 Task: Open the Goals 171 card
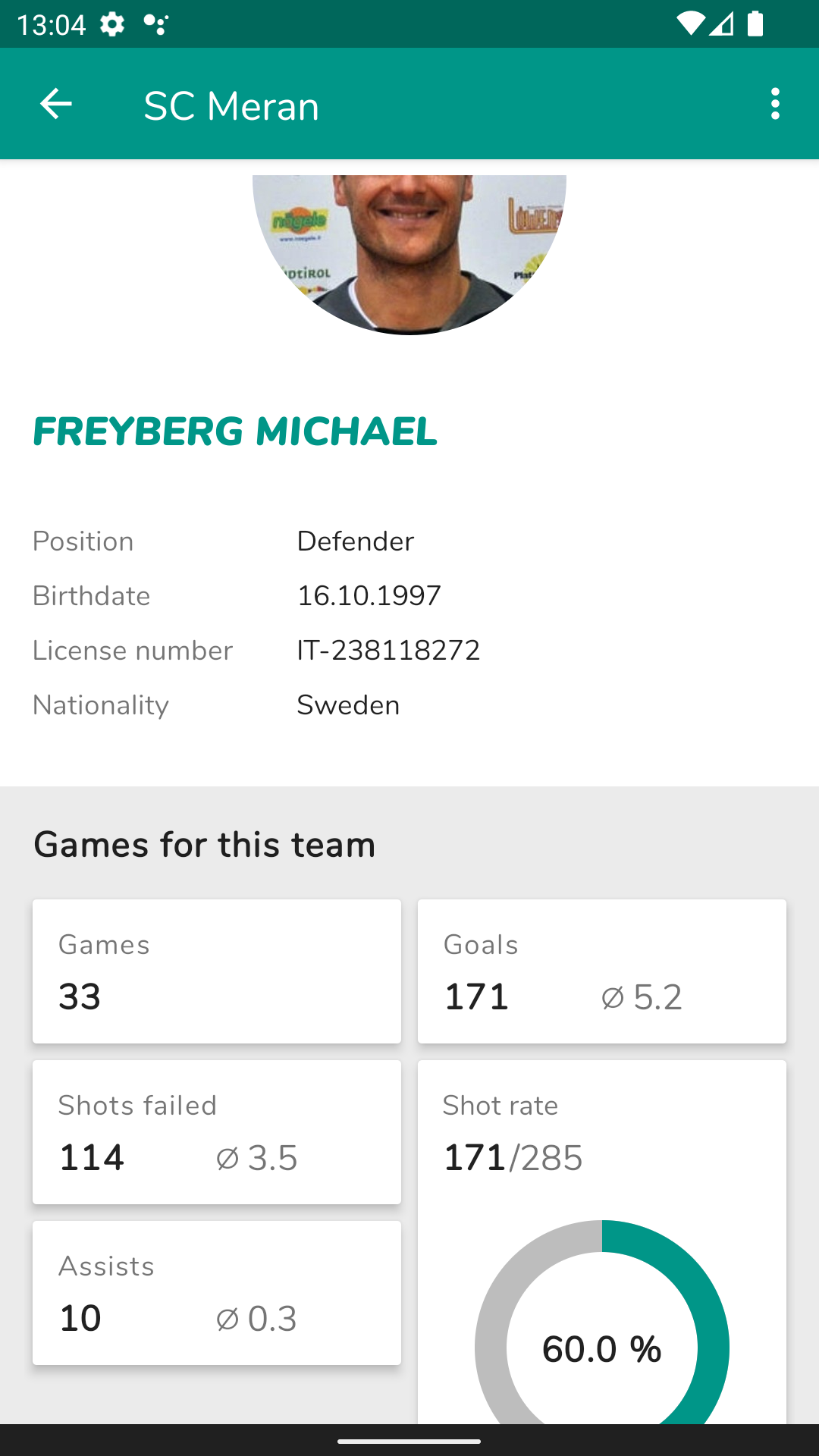tap(602, 971)
